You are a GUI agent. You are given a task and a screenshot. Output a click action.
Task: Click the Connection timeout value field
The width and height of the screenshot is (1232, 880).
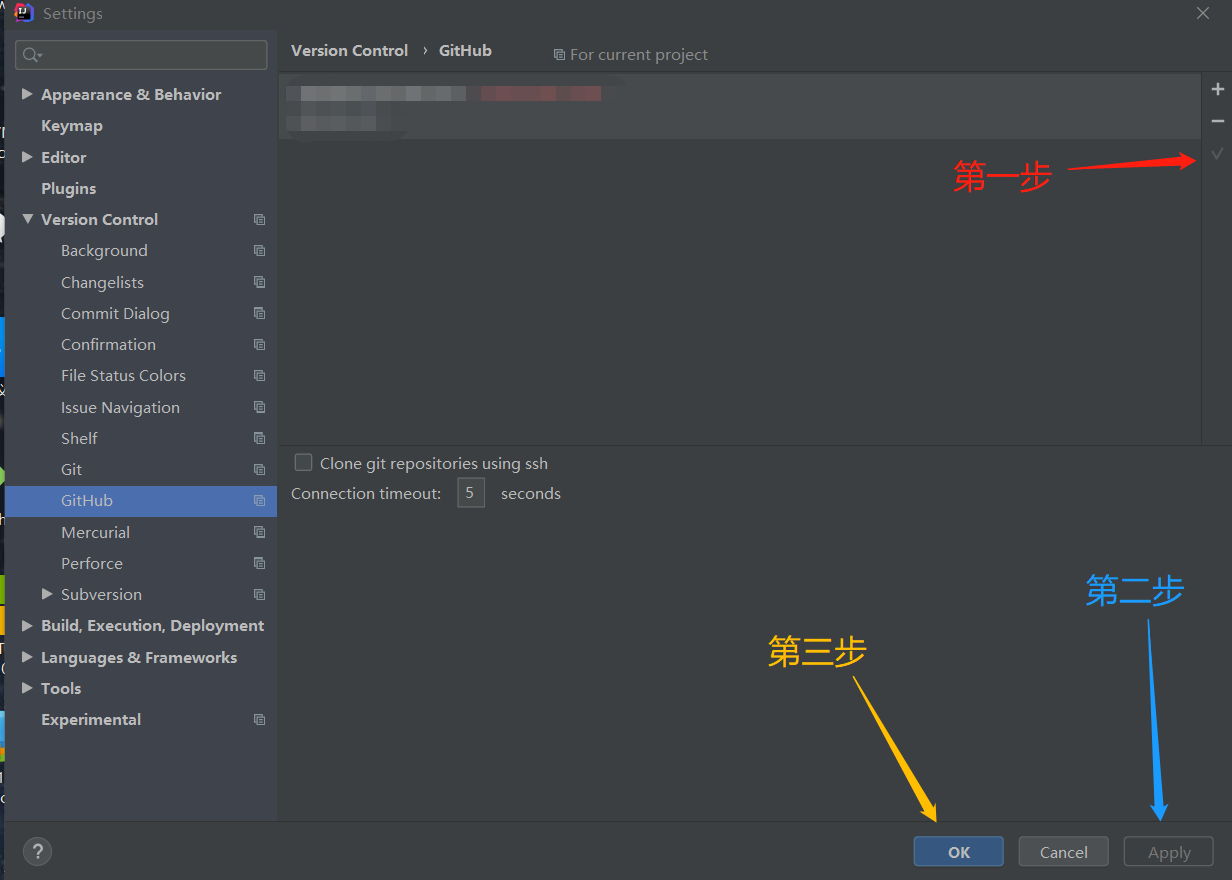pos(470,493)
